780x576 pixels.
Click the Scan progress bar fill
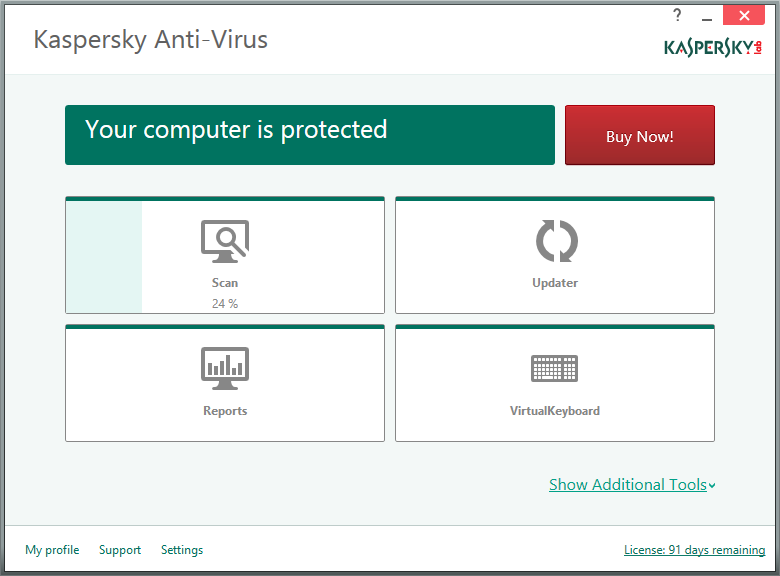coord(104,257)
